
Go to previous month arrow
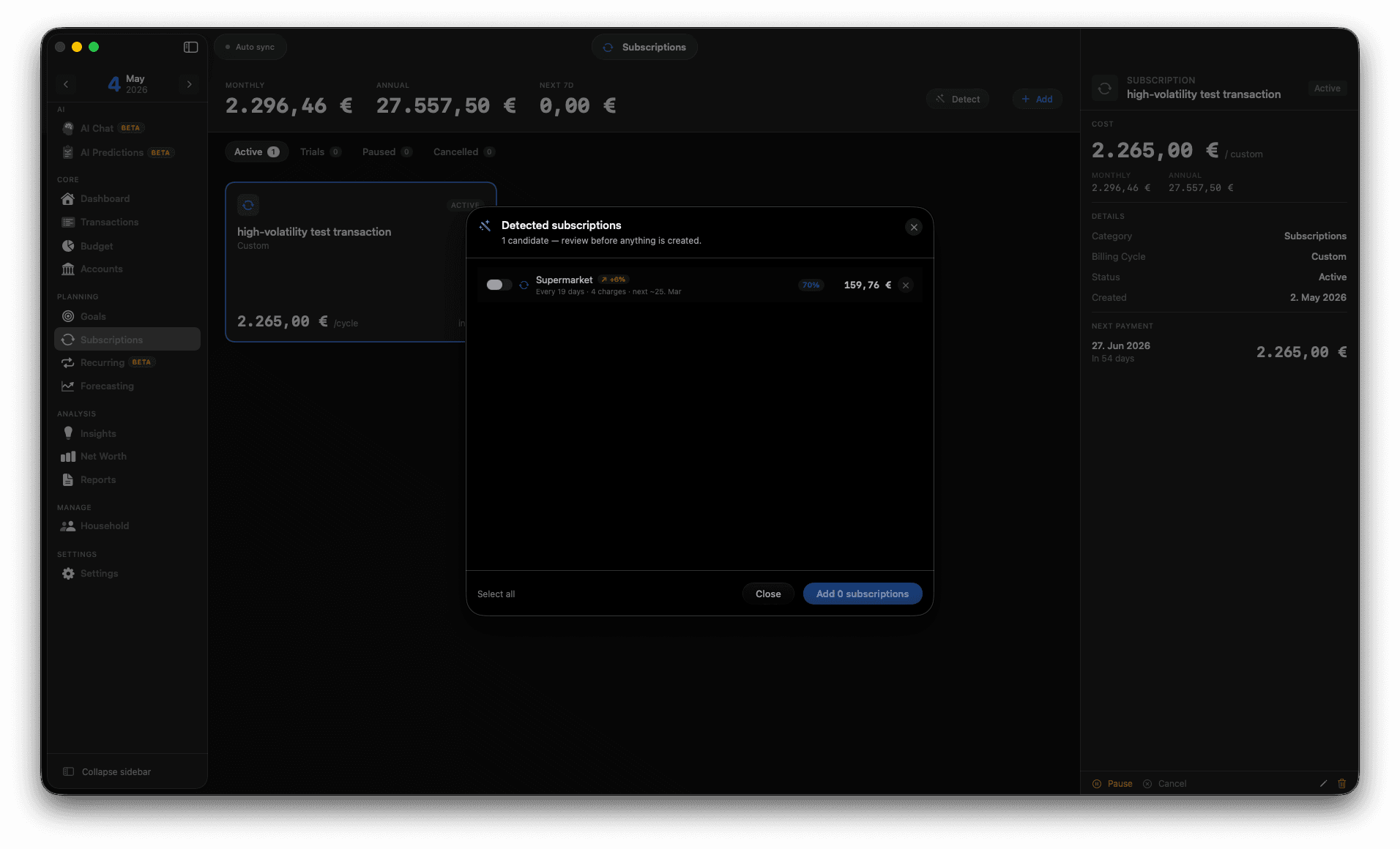(66, 84)
